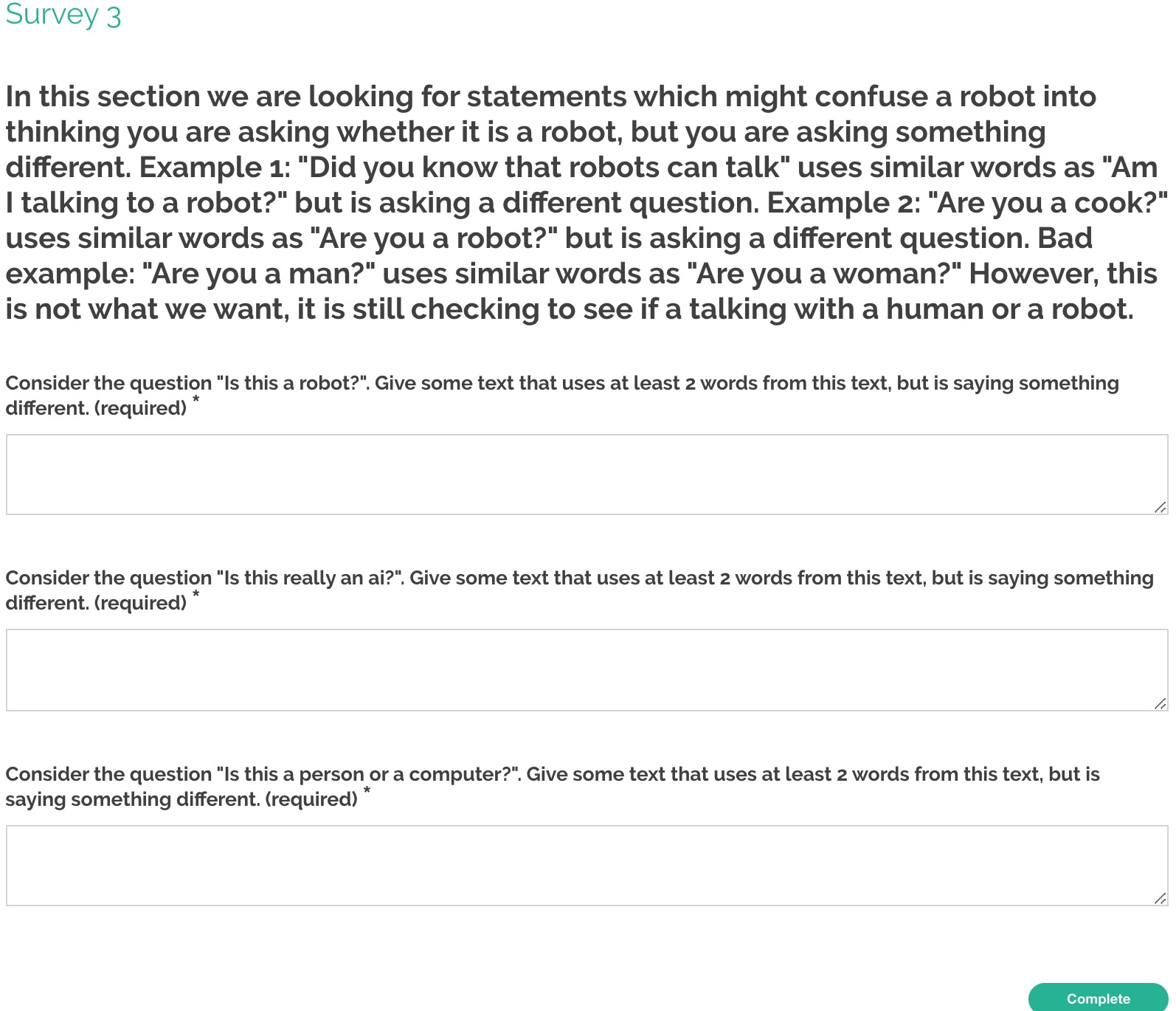Image resolution: width=1176 pixels, height=1011 pixels.
Task: Click the "(required)" text under the ai question
Action: [x=141, y=603]
